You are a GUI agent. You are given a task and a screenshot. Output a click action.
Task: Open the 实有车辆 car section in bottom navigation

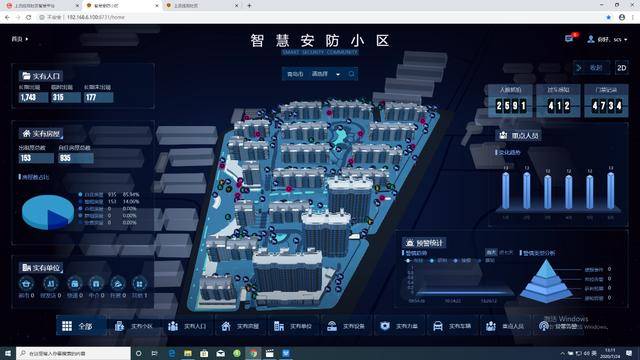click(452, 326)
